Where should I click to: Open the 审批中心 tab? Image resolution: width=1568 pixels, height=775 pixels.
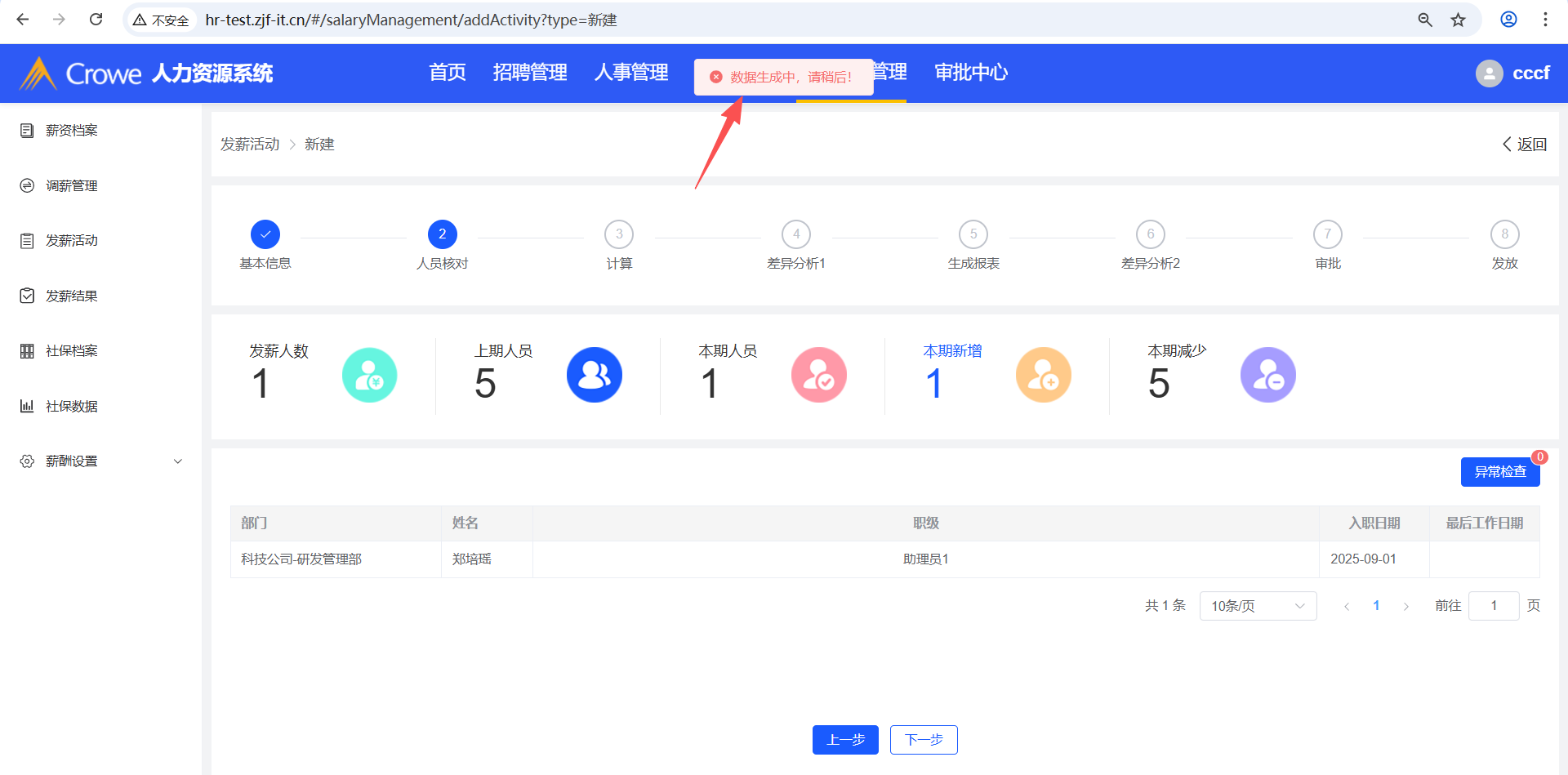point(971,73)
